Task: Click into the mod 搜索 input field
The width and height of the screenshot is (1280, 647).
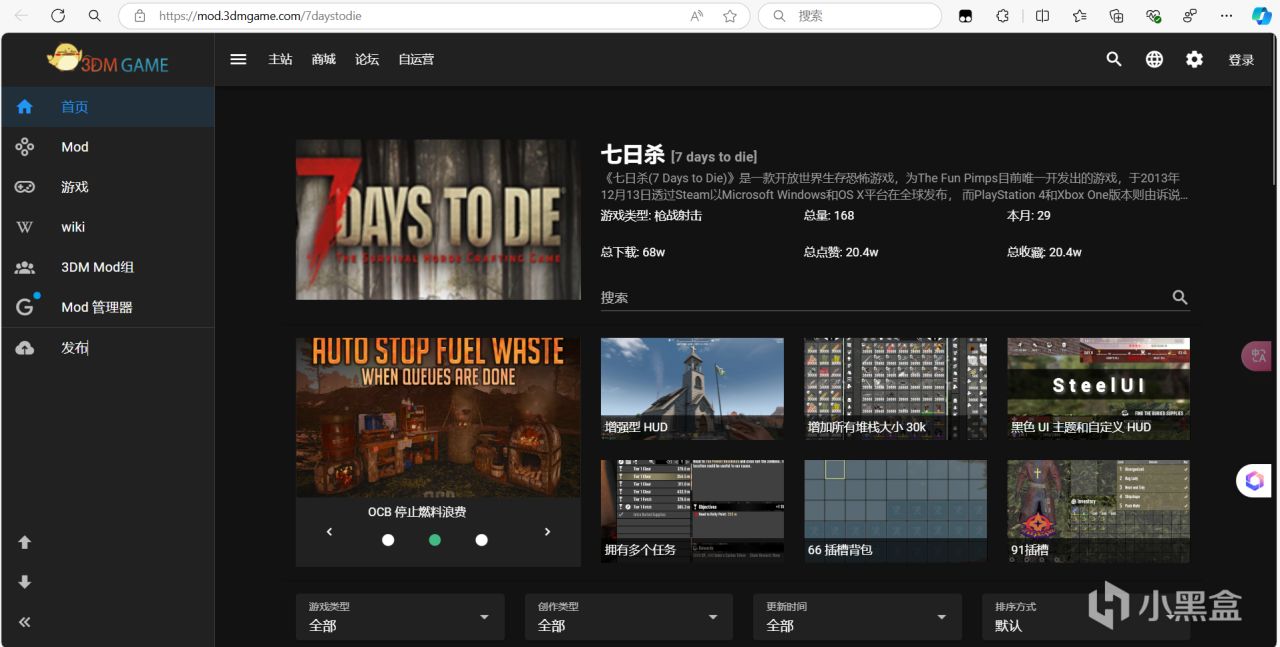Action: (x=885, y=297)
